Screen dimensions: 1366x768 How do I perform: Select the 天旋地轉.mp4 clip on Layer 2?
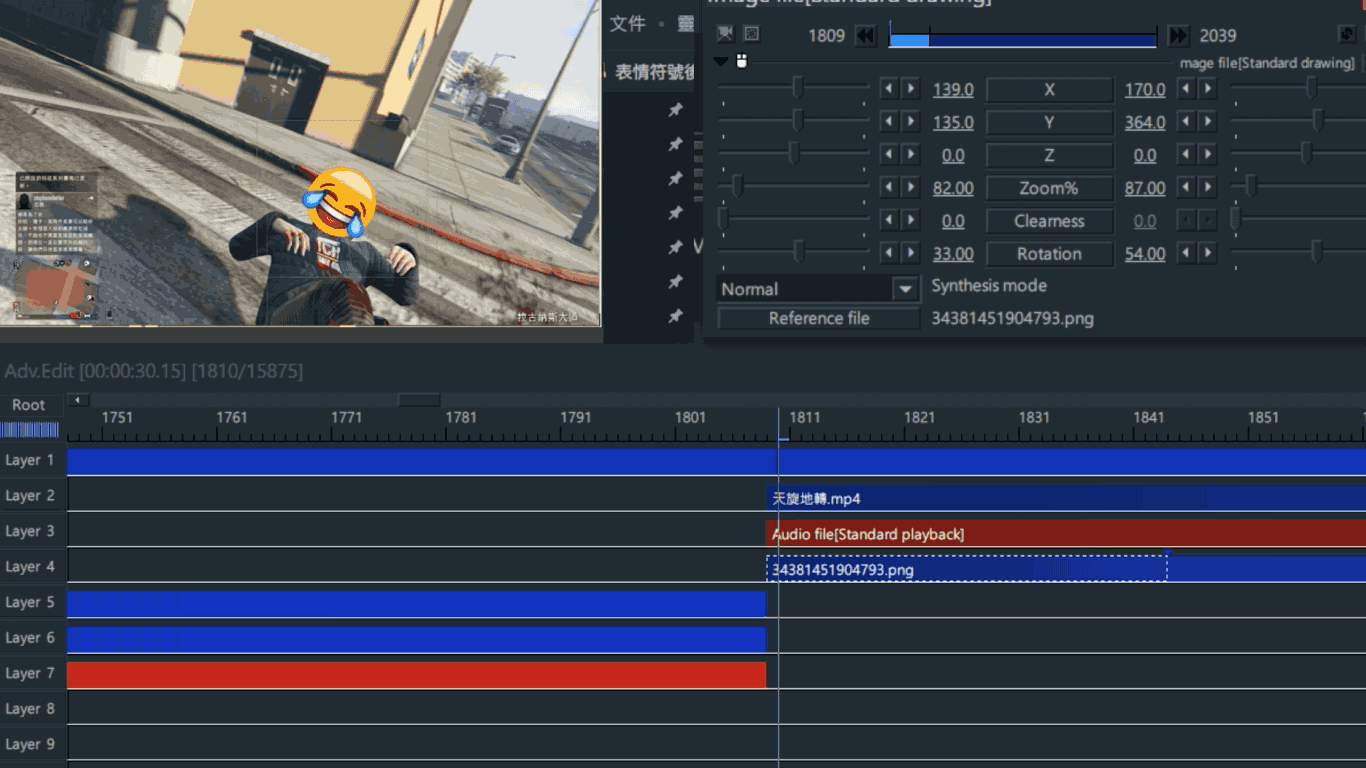click(1066, 498)
